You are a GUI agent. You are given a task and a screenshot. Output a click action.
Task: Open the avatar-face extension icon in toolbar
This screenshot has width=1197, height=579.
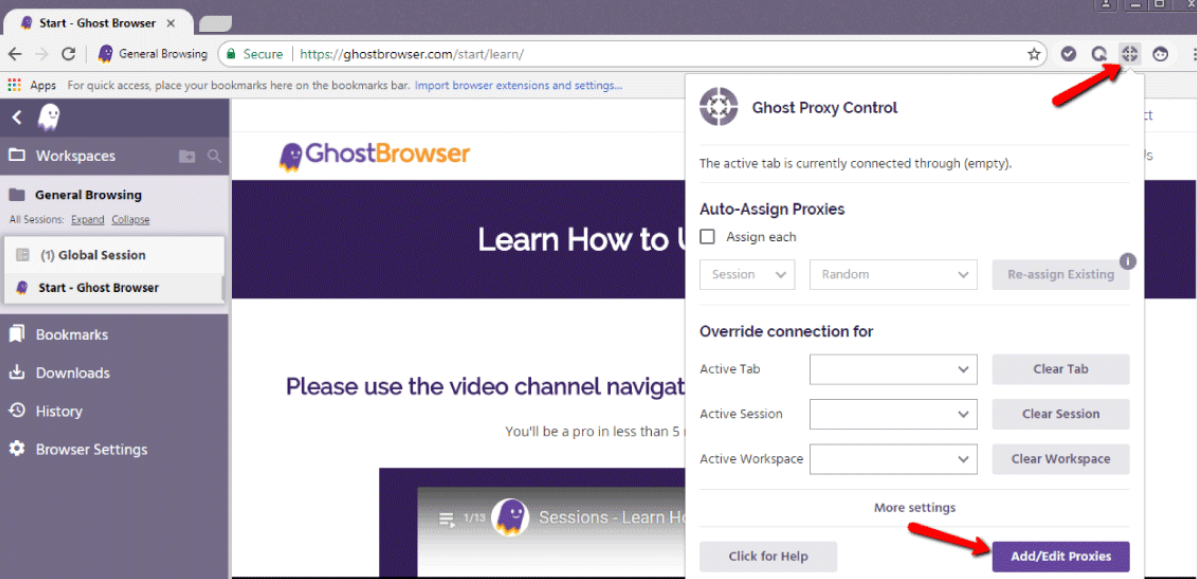point(1160,54)
